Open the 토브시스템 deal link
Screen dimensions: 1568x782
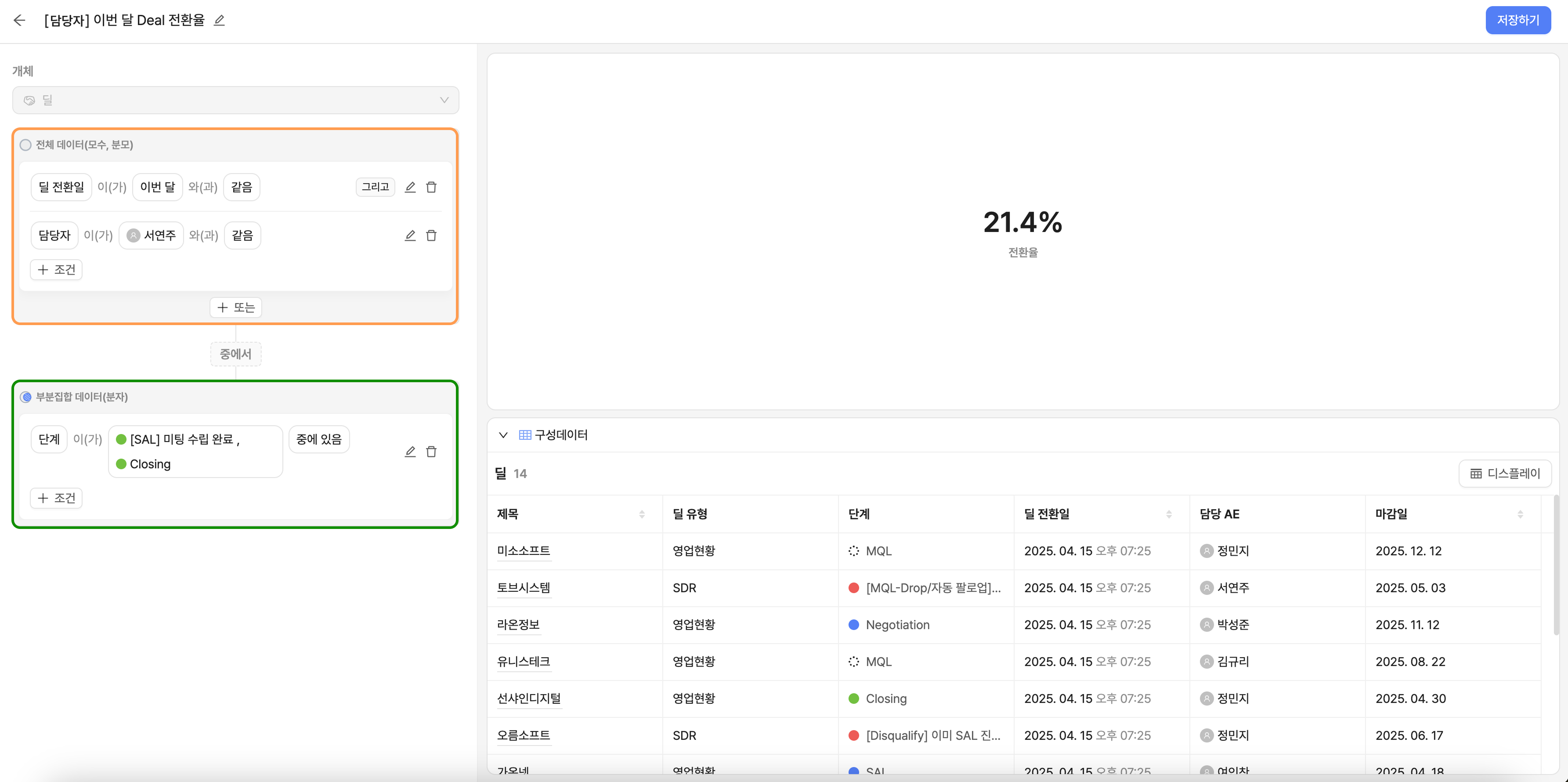[524, 588]
